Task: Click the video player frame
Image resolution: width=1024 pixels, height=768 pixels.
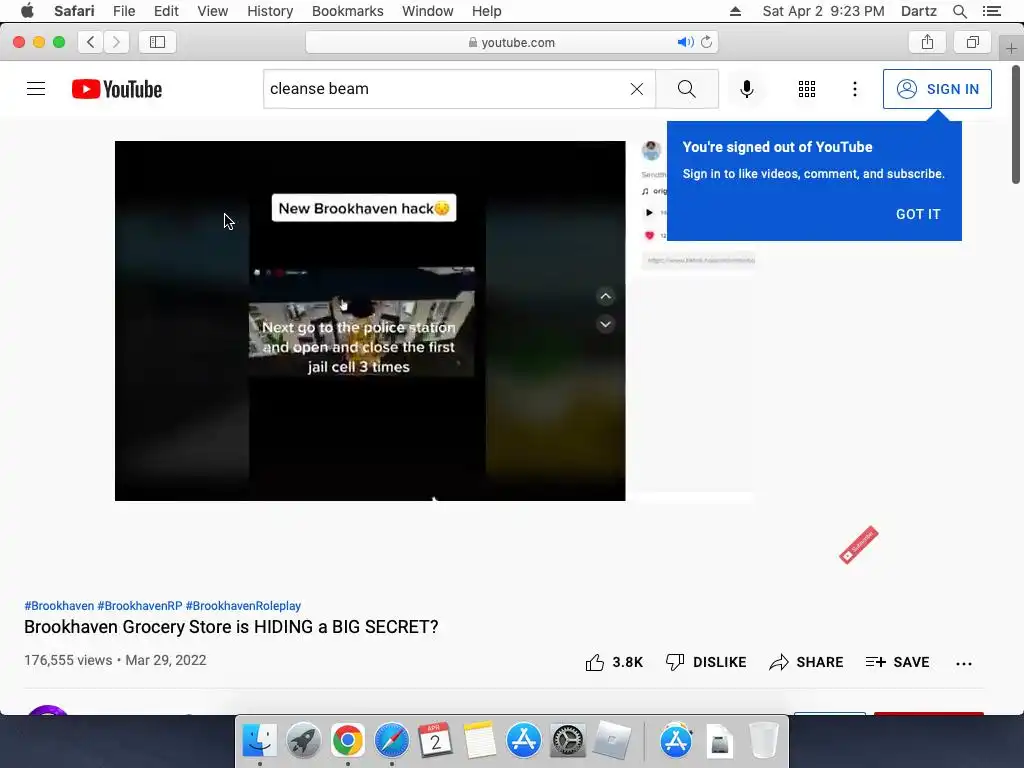Action: [370, 321]
